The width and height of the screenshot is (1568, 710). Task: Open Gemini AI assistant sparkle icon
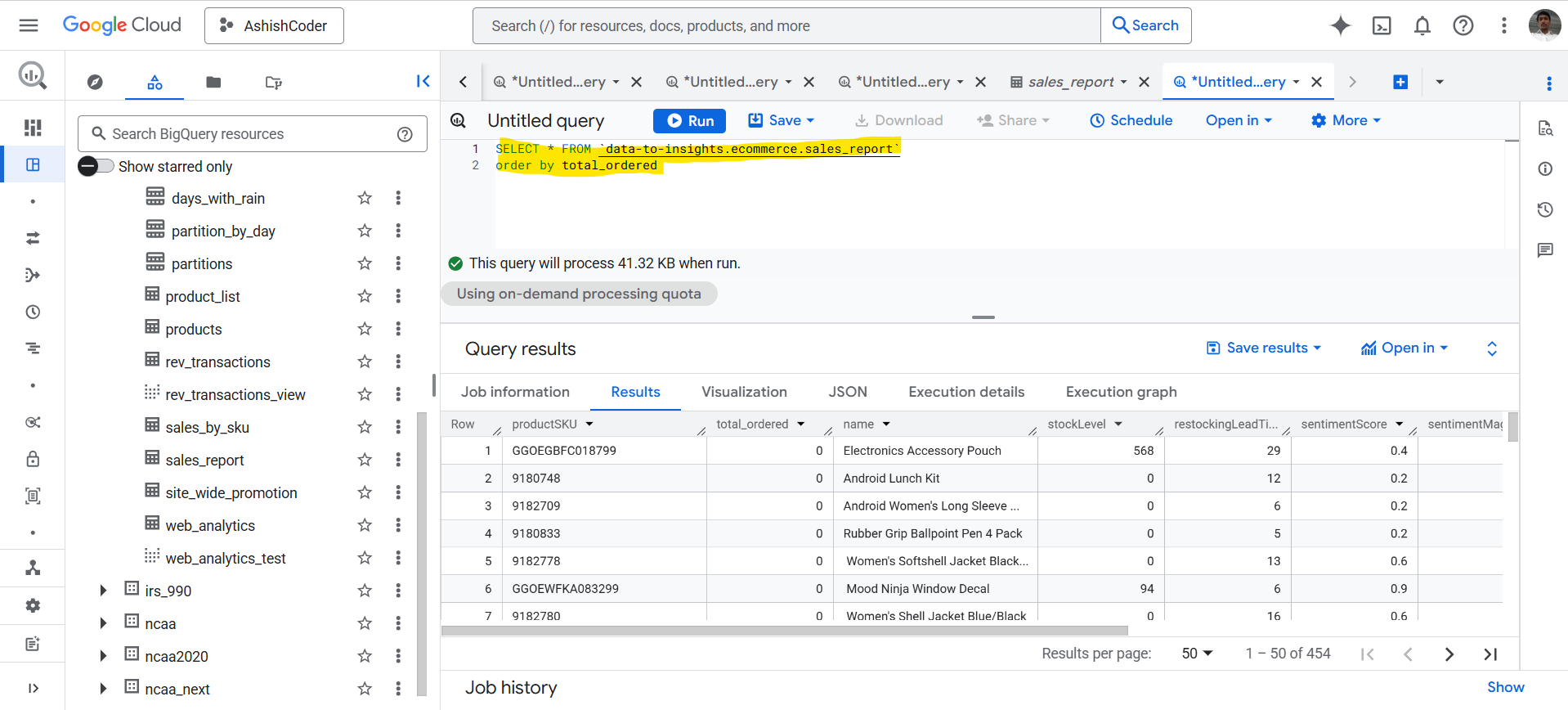coord(1340,25)
